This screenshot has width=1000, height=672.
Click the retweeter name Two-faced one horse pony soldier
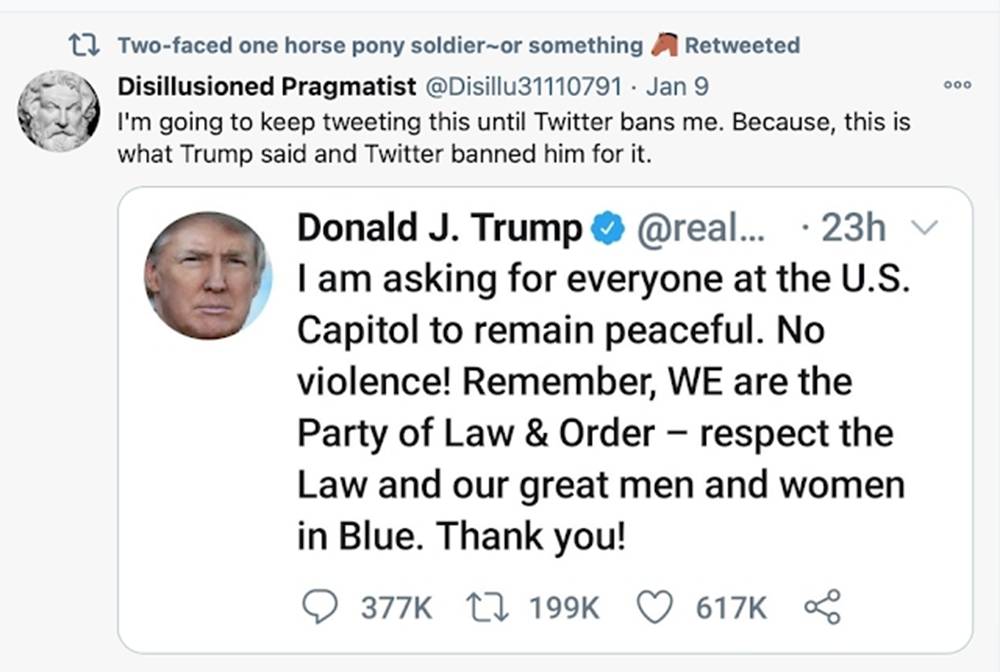tap(380, 46)
